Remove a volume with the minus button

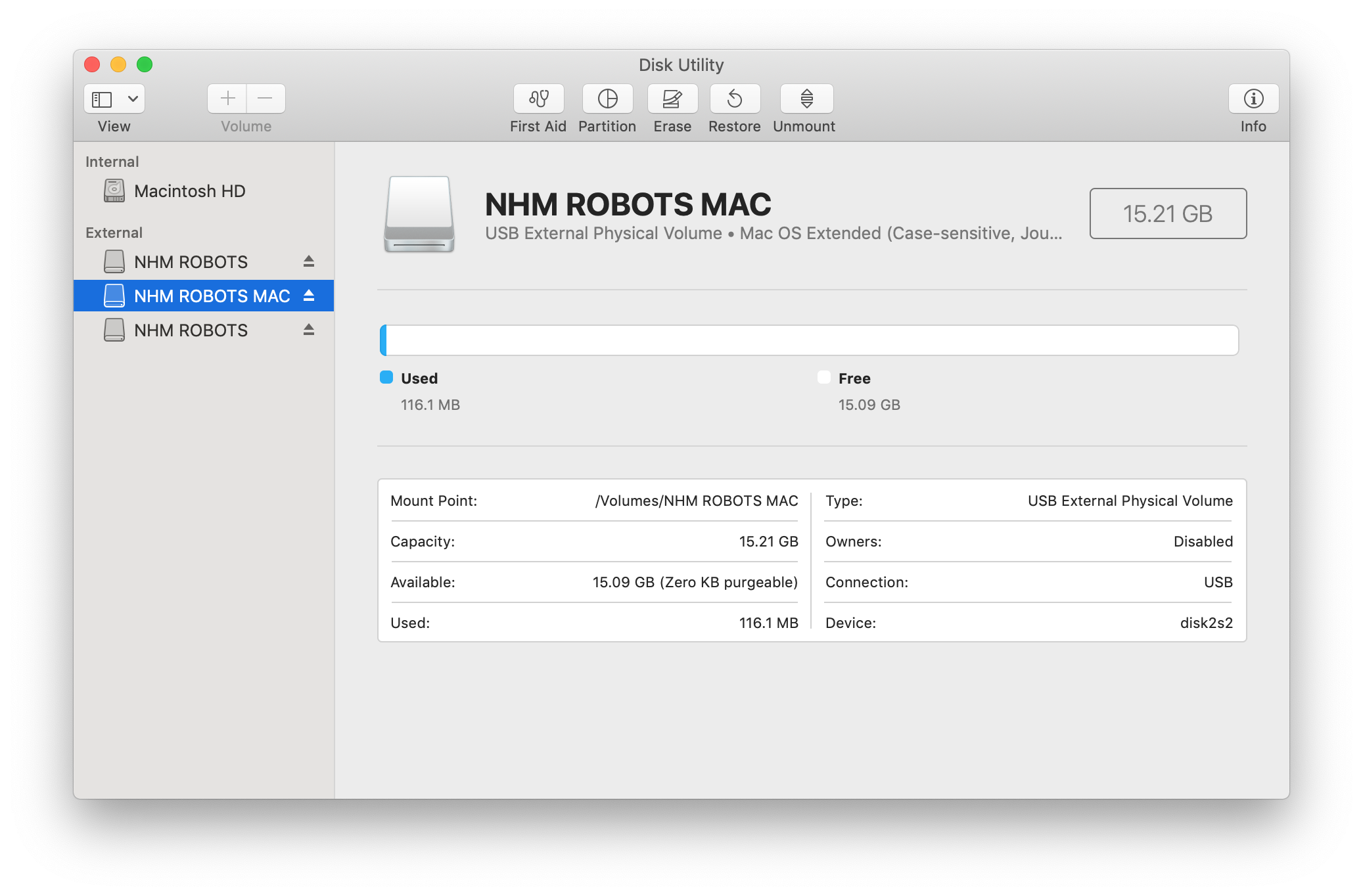click(x=266, y=99)
